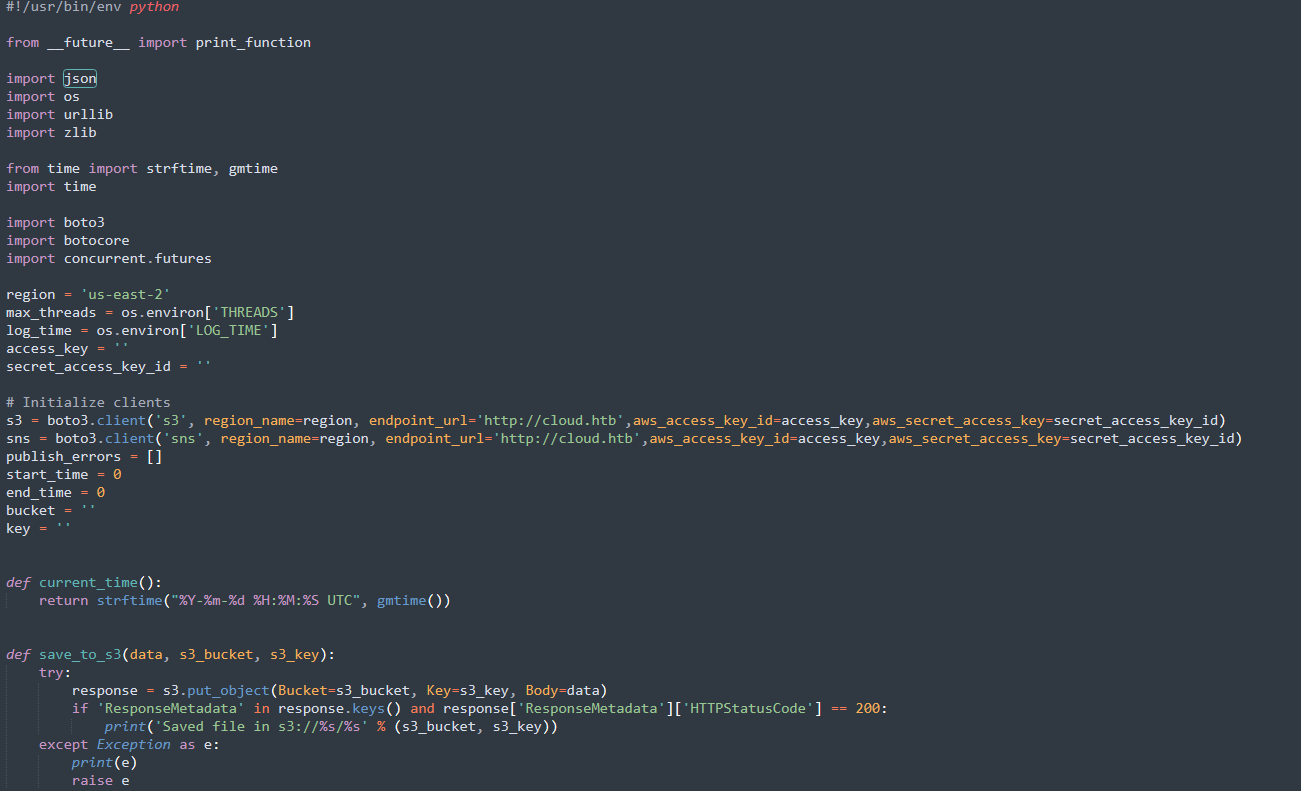1301x791 pixels.
Task: Click the 'bucket' assignment line
Action: [51, 511]
